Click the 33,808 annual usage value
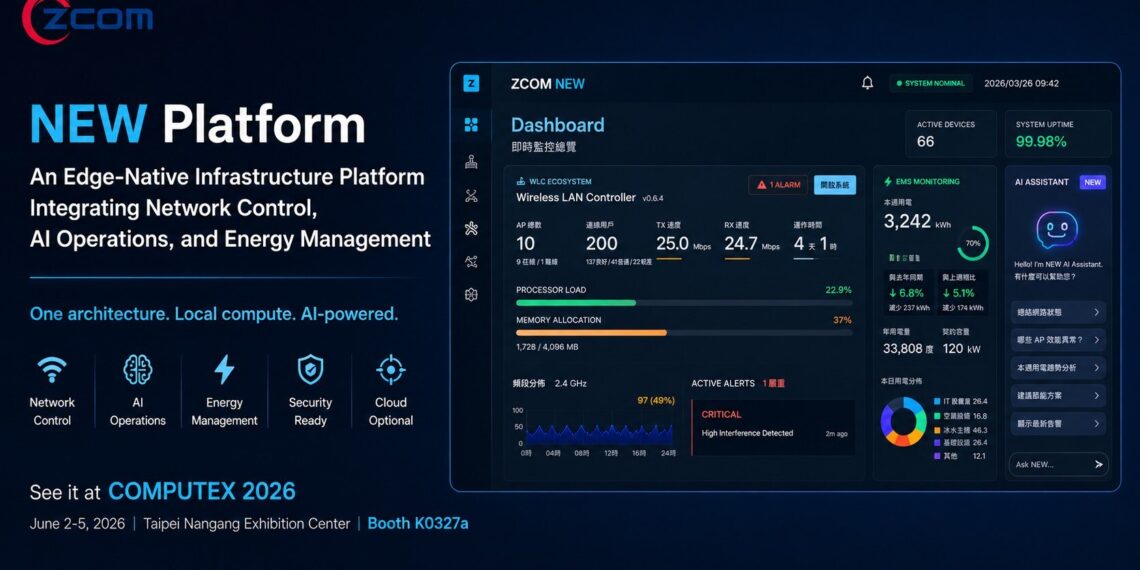Image resolution: width=1140 pixels, height=570 pixels. [908, 348]
